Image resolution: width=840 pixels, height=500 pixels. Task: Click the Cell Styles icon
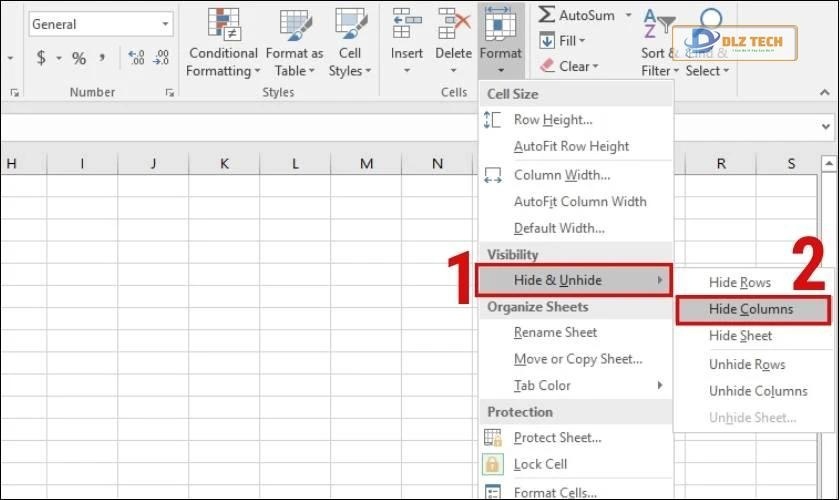pos(351,25)
